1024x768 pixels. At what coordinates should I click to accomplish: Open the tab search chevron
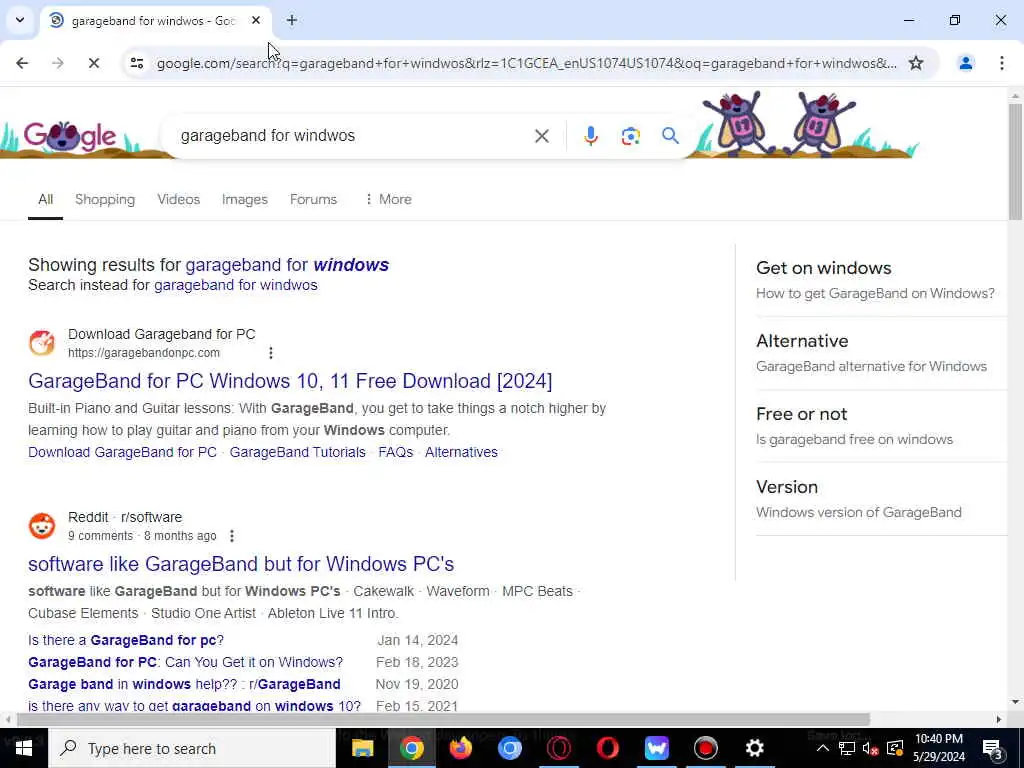click(x=20, y=20)
